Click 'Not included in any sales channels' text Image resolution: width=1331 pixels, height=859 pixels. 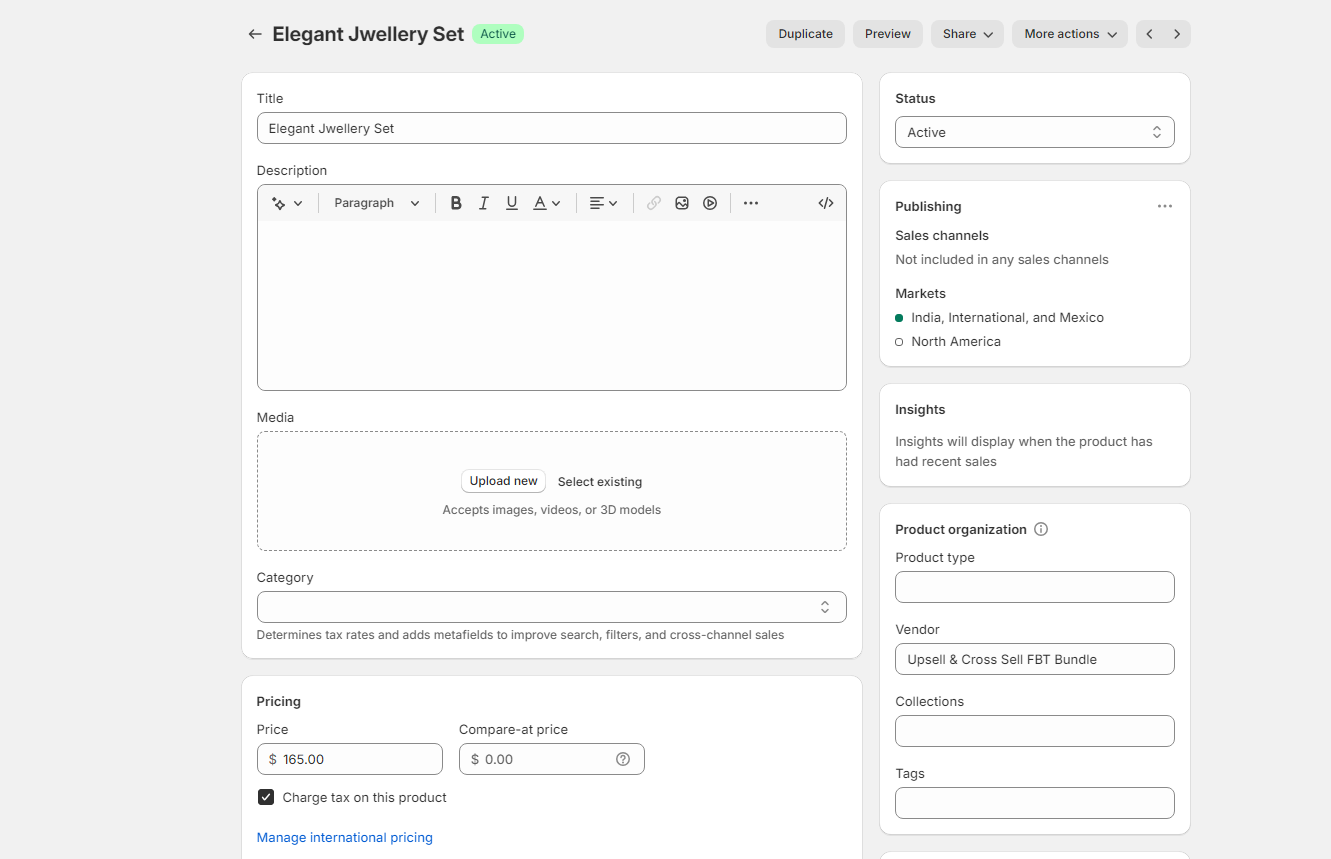[x=1002, y=259]
